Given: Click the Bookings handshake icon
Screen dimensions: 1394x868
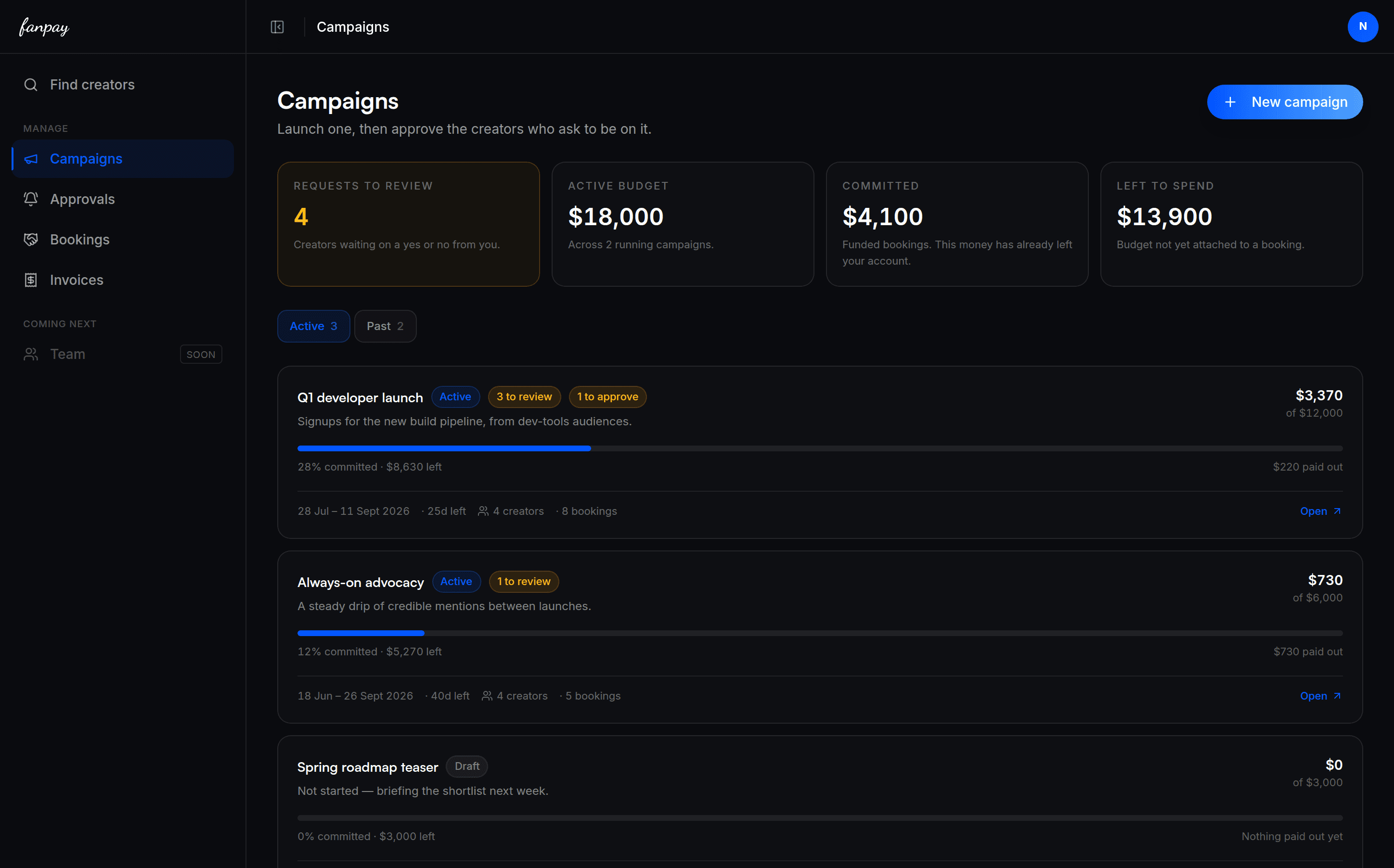Looking at the screenshot, I should pos(31,240).
